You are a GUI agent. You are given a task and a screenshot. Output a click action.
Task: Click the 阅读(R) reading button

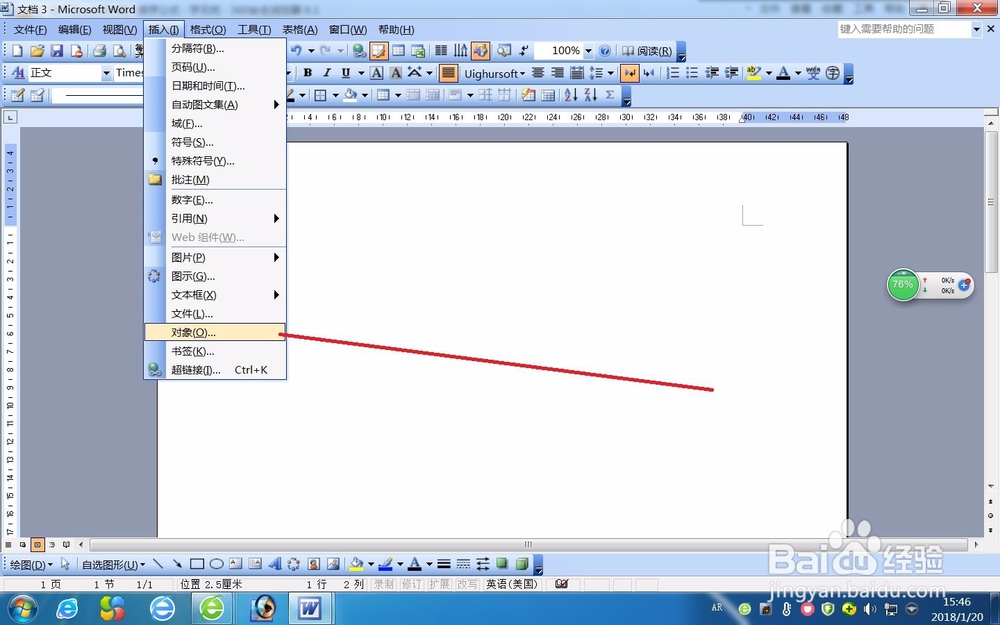click(647, 51)
